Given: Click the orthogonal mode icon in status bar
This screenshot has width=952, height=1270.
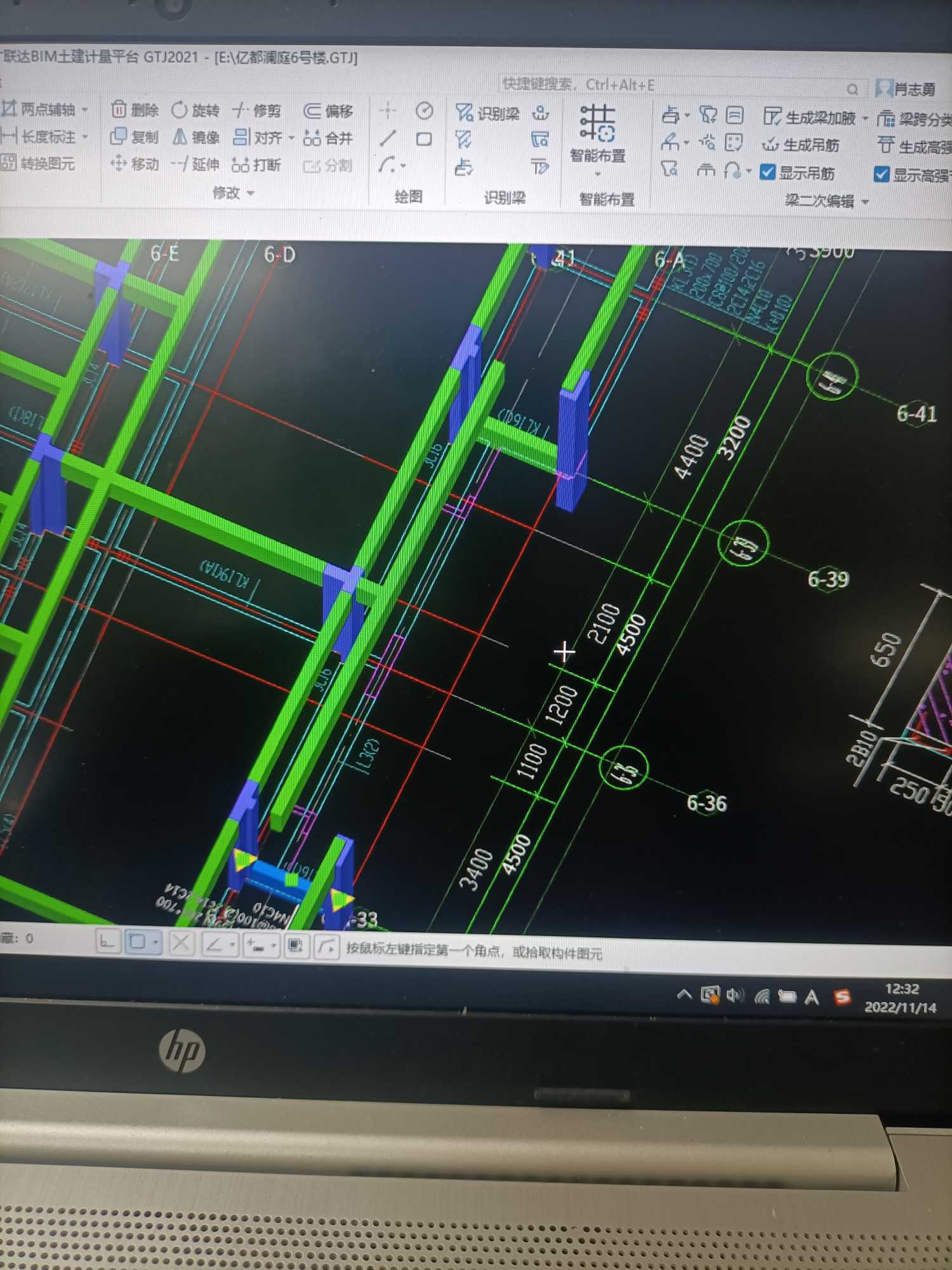Looking at the screenshot, I should coord(107,942).
